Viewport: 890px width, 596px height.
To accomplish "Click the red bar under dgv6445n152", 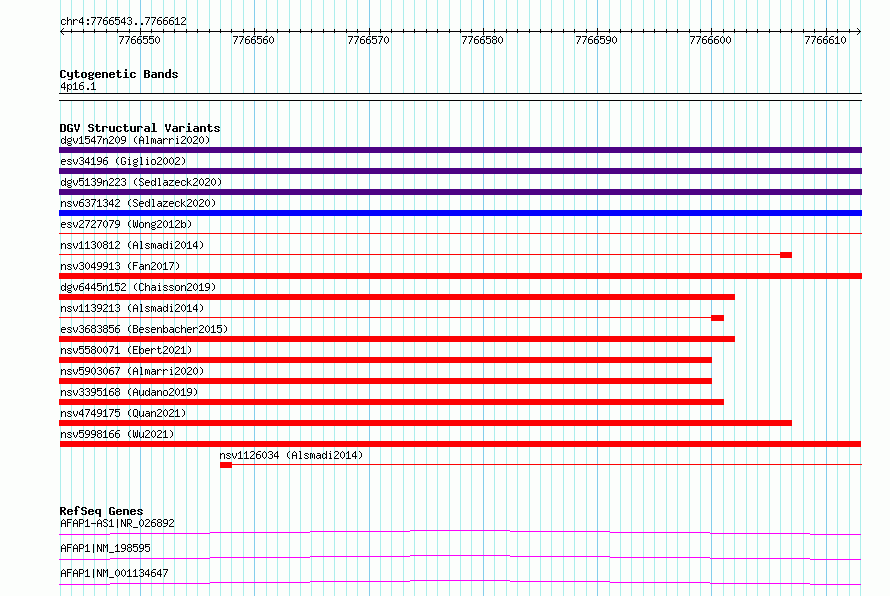I will tap(397, 297).
